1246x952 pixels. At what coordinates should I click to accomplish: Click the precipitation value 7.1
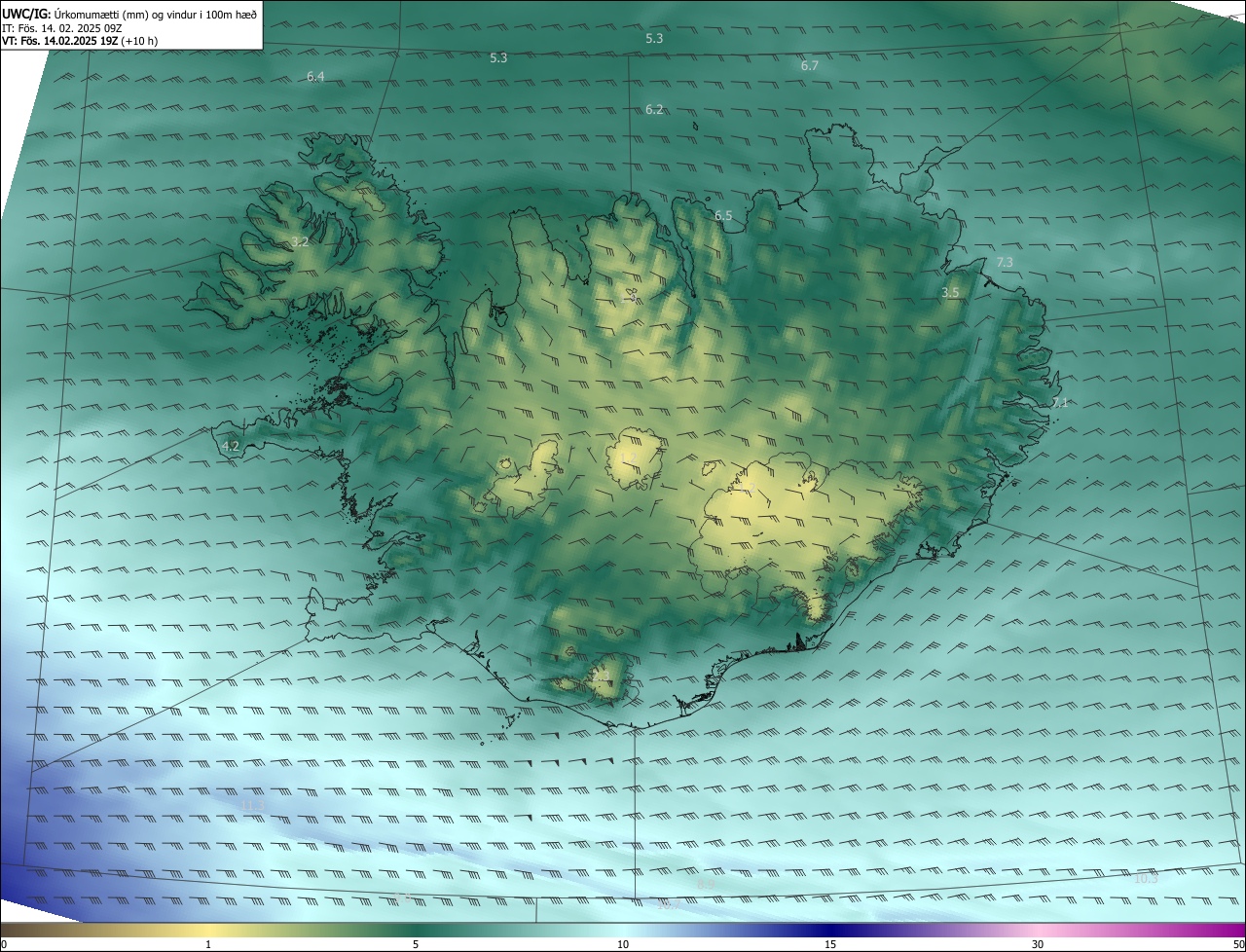(x=1060, y=402)
